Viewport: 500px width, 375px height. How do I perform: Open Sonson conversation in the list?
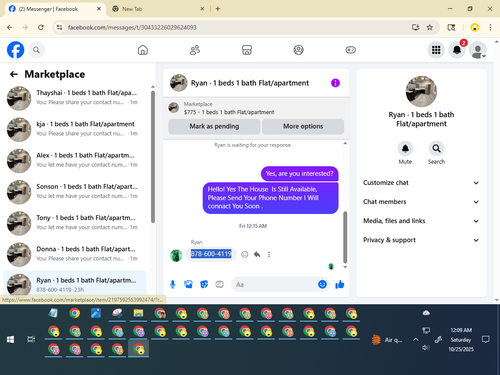75,192
